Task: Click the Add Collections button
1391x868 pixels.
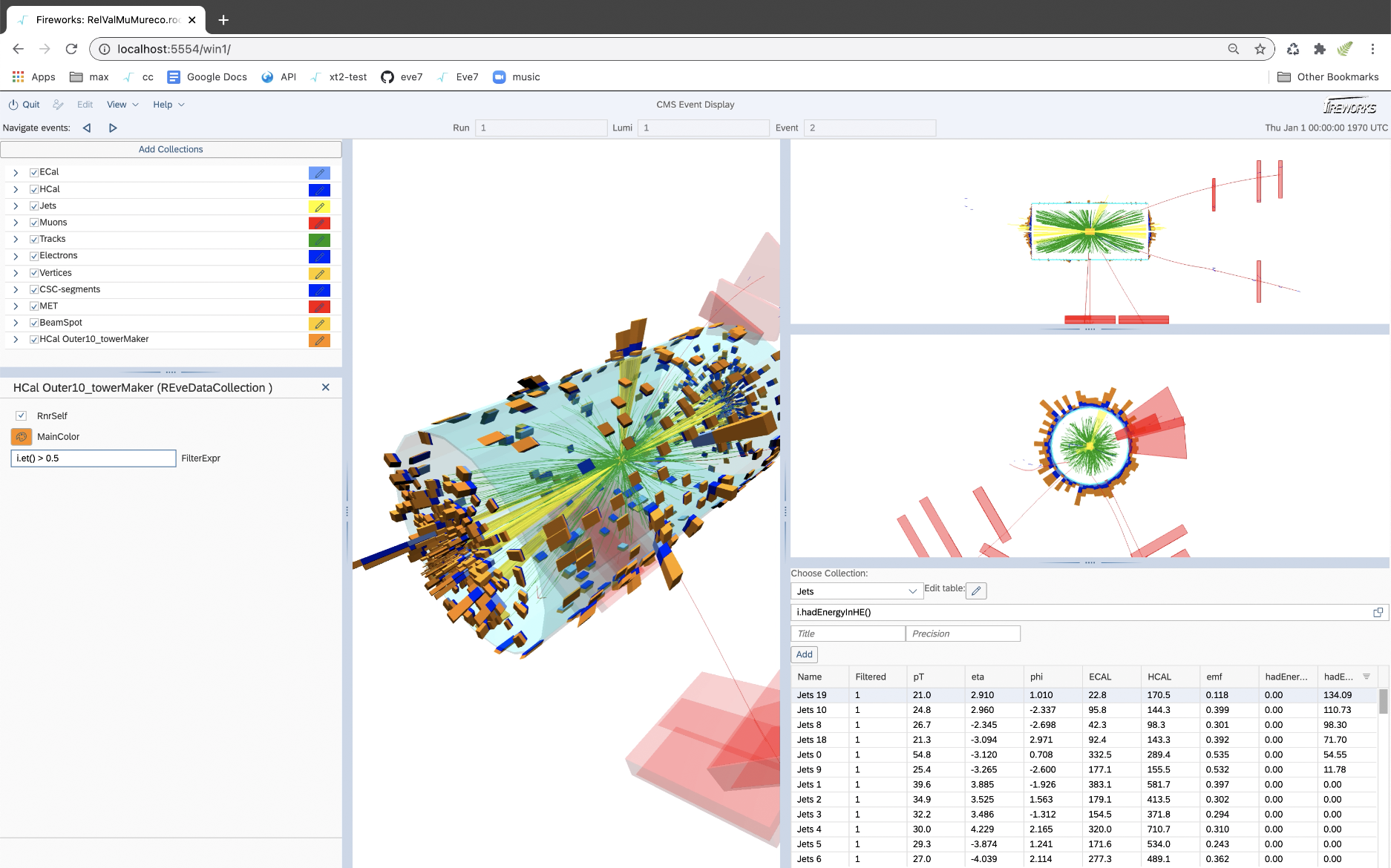Action: click(171, 149)
